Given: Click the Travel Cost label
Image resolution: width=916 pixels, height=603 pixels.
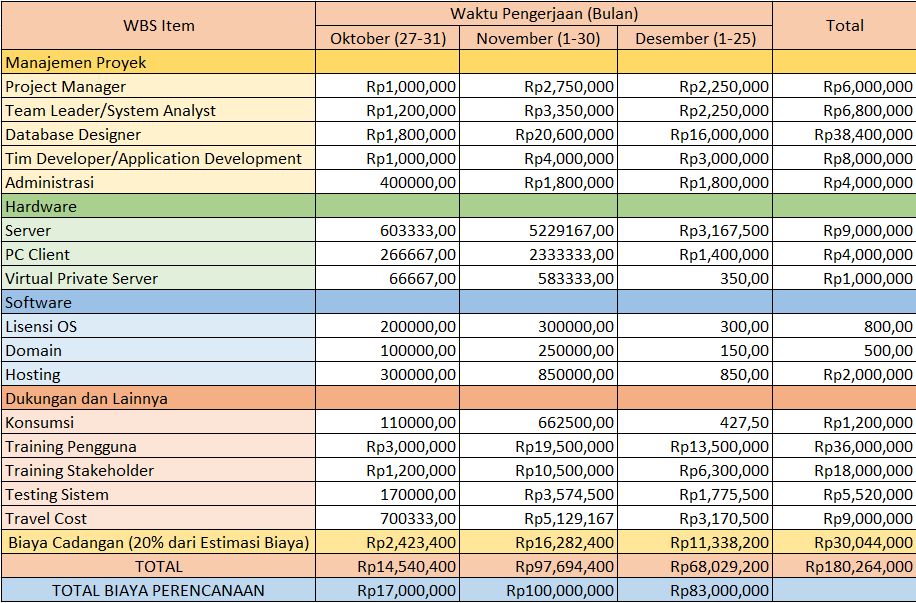Looking at the screenshot, I should tap(158, 517).
